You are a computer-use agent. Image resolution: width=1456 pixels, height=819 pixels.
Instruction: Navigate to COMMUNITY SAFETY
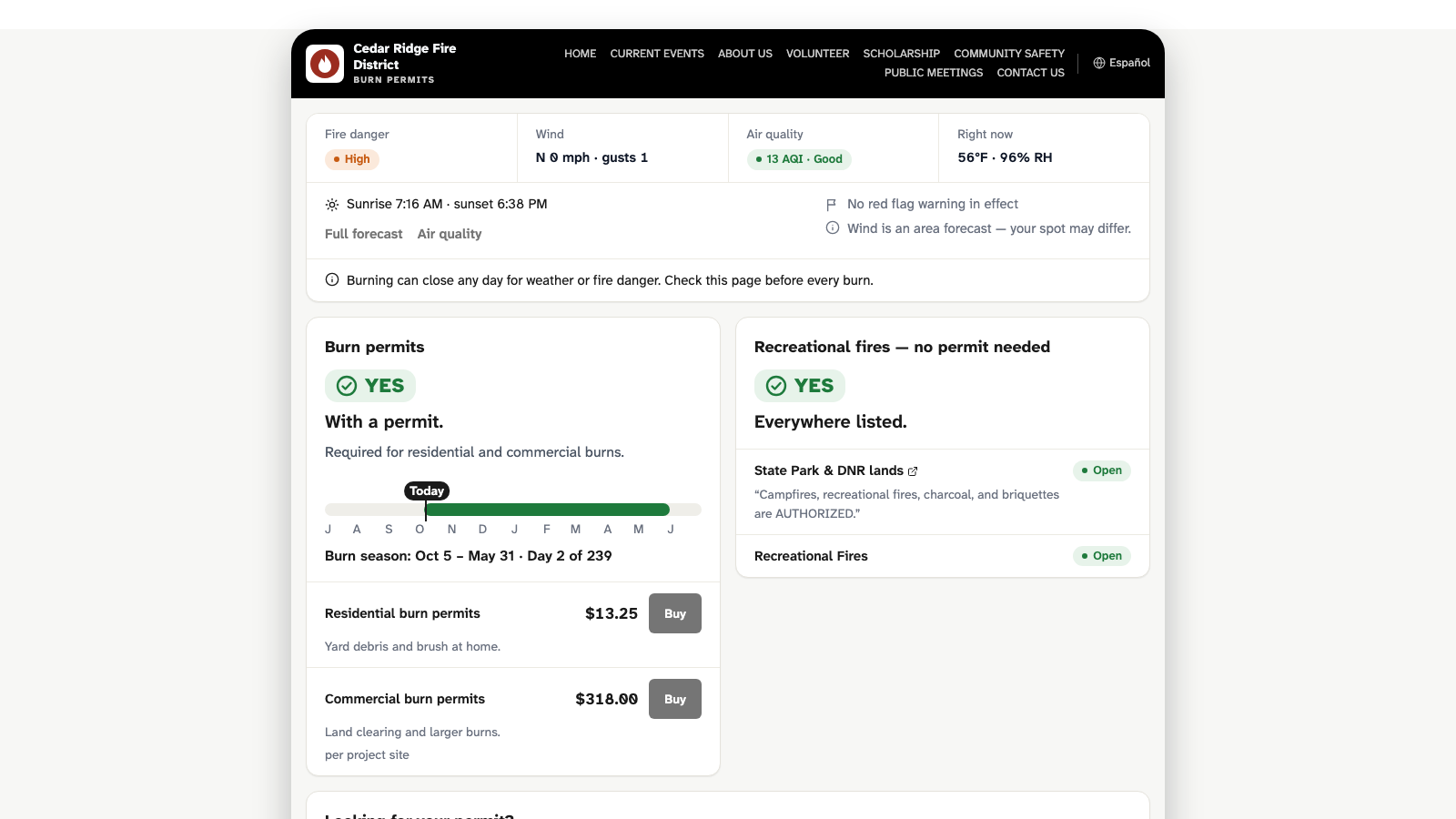coord(1009,54)
